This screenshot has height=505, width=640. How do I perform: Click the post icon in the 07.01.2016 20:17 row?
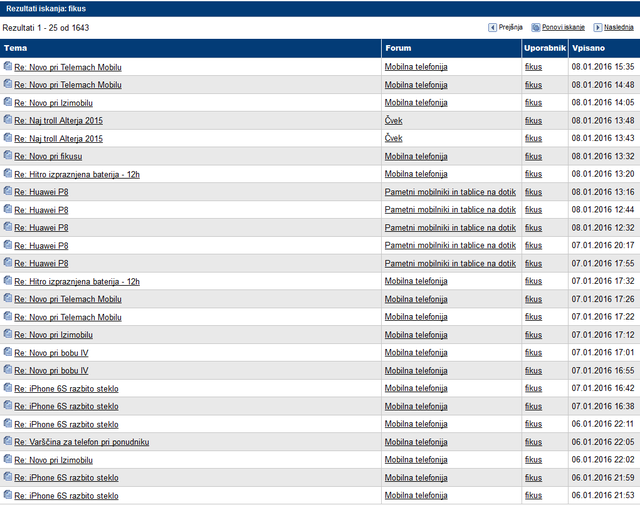(8, 245)
